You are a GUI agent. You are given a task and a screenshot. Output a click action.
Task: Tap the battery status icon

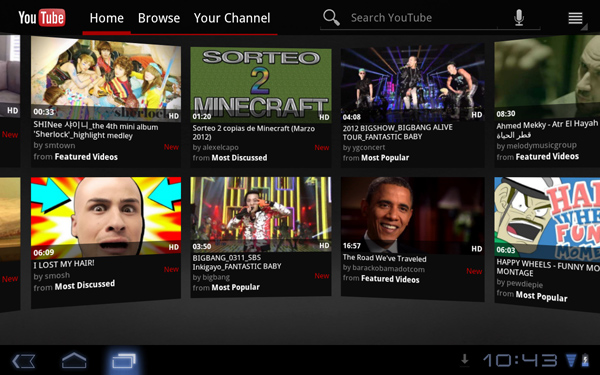click(x=585, y=360)
